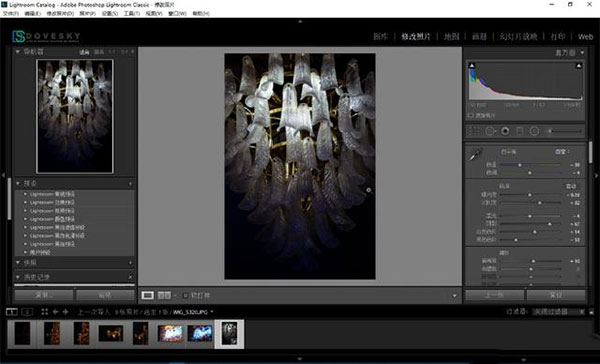The image size is (600, 364).
Task: Select the Spot Removal tool
Action: pyautogui.click(x=490, y=131)
